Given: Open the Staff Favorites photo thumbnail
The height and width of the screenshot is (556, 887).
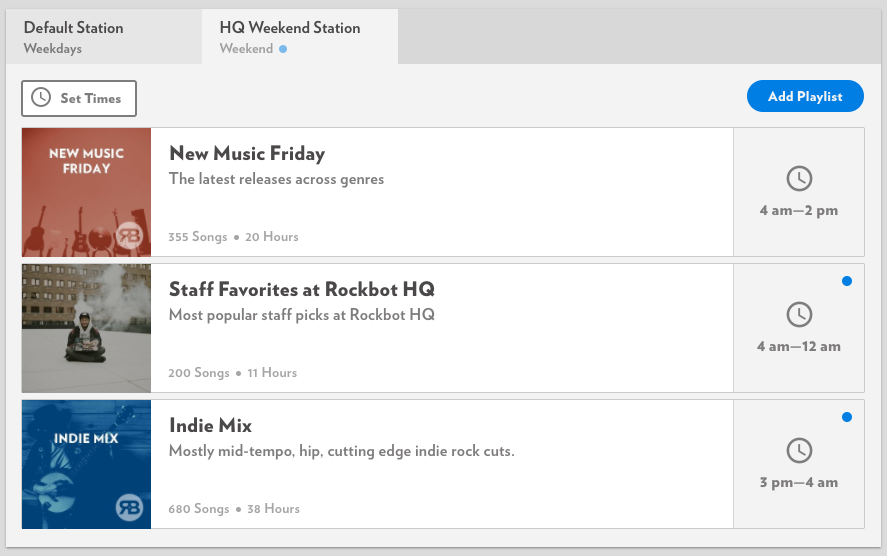Looking at the screenshot, I should pos(87,328).
